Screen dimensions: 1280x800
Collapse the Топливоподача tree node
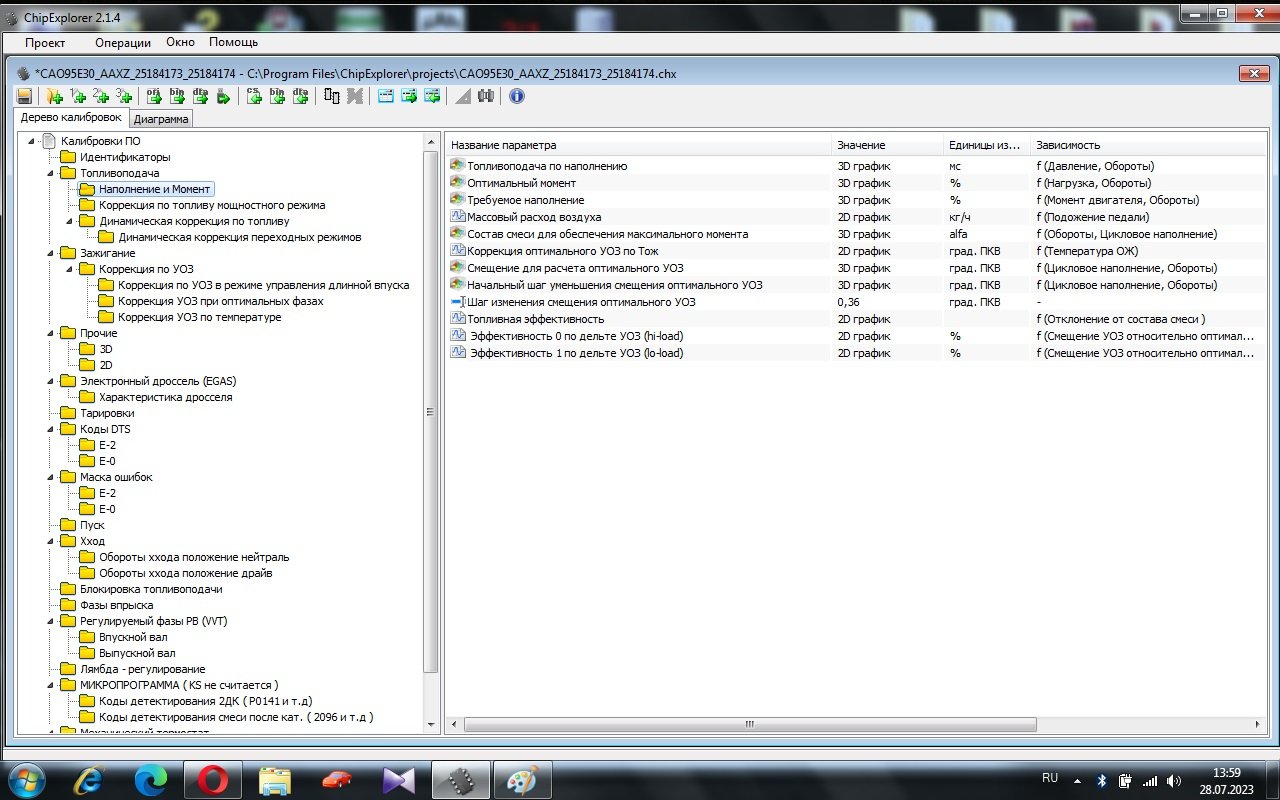(51, 173)
